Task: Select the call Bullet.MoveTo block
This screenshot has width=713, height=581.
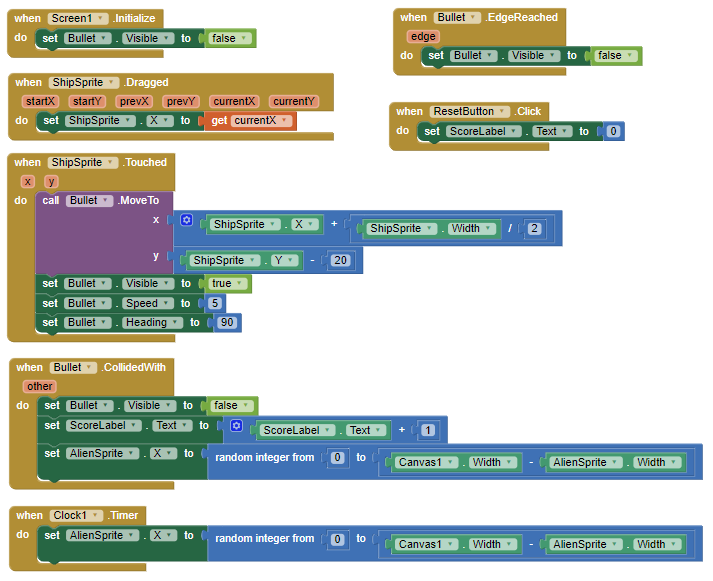Action: pos(50,200)
